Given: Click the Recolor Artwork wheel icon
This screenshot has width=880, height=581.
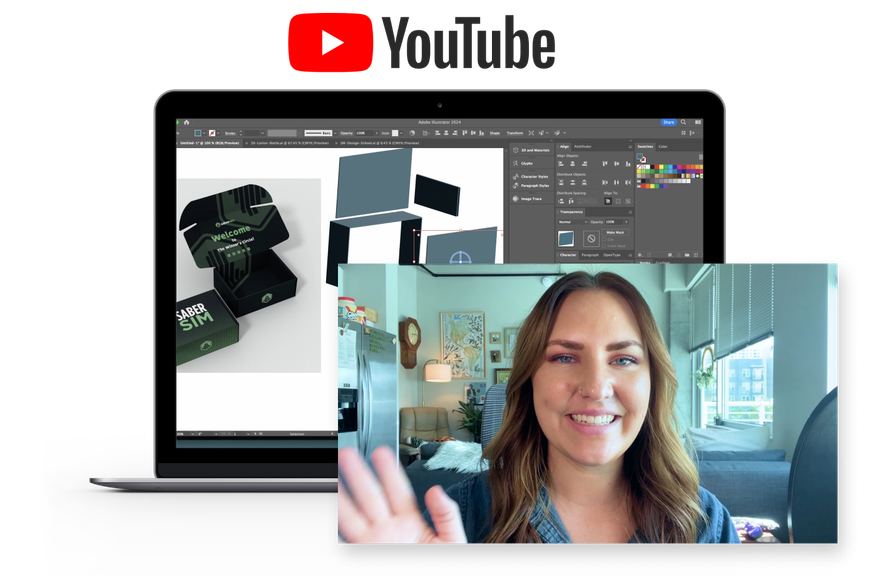Looking at the screenshot, I should 412,133.
